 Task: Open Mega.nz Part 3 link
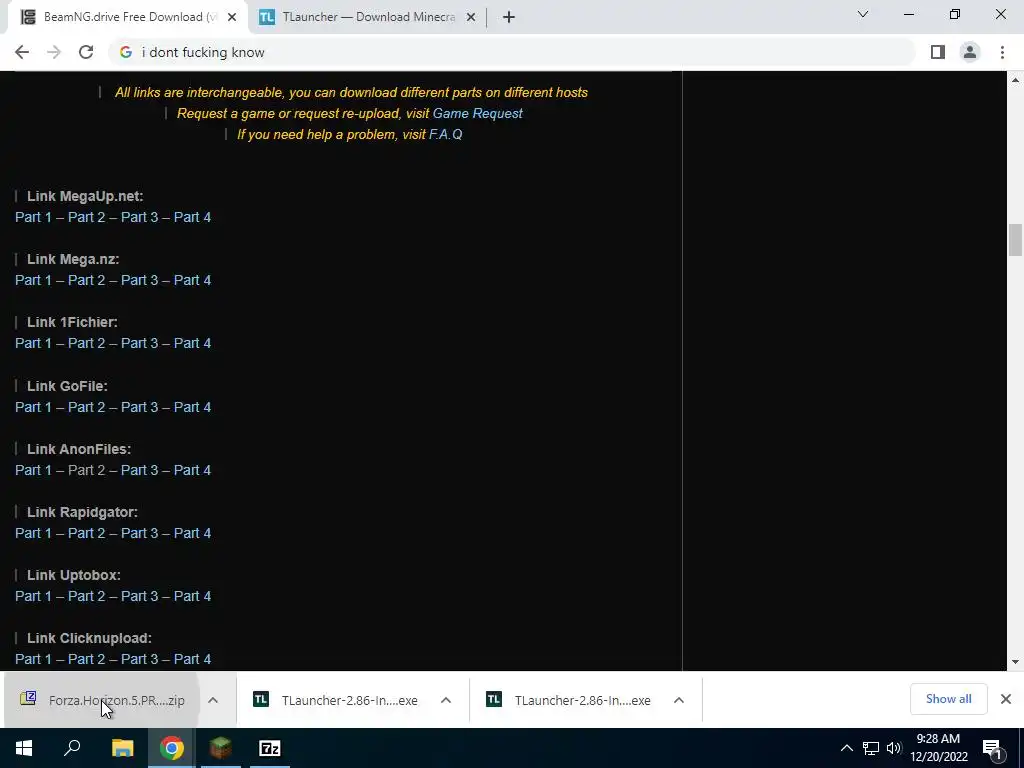(139, 280)
